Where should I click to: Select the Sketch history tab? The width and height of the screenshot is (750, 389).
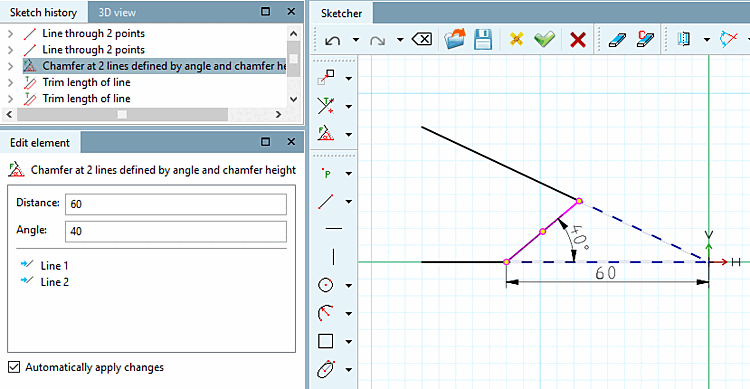coord(43,12)
